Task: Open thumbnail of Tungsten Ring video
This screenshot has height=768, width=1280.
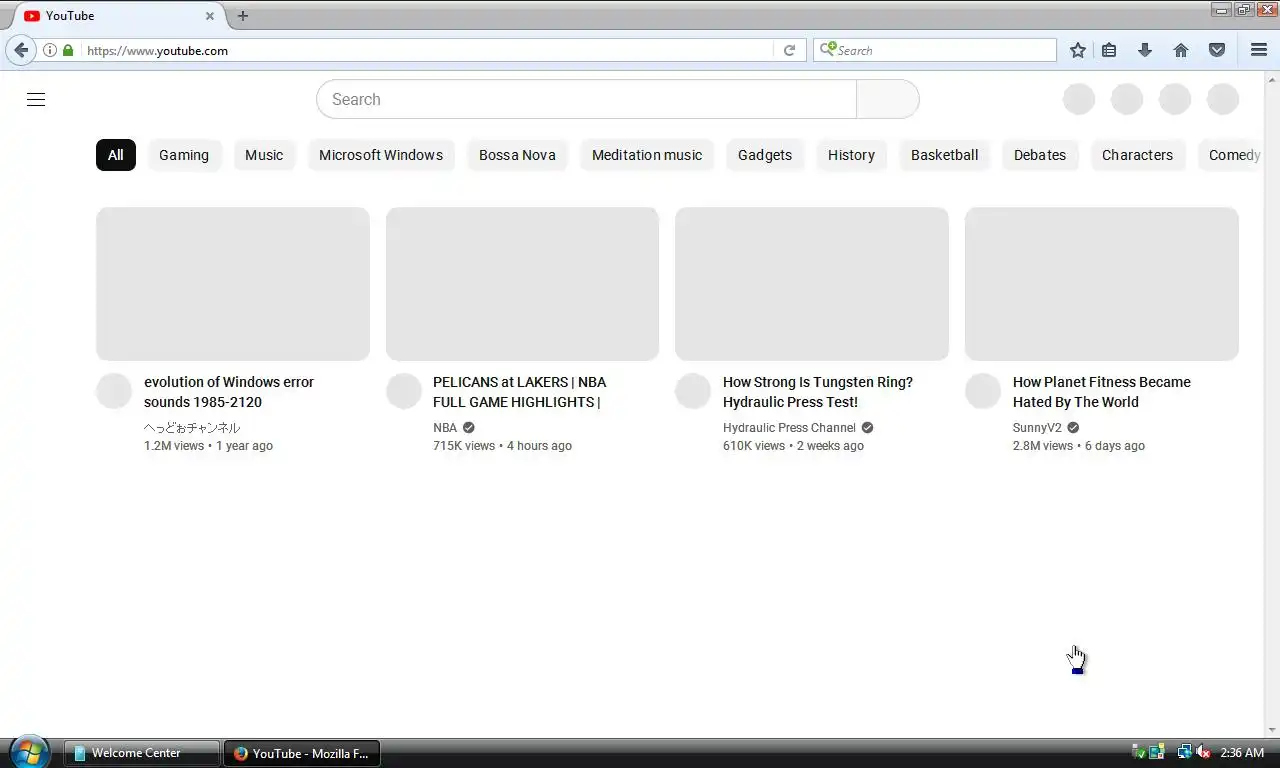Action: (812, 284)
